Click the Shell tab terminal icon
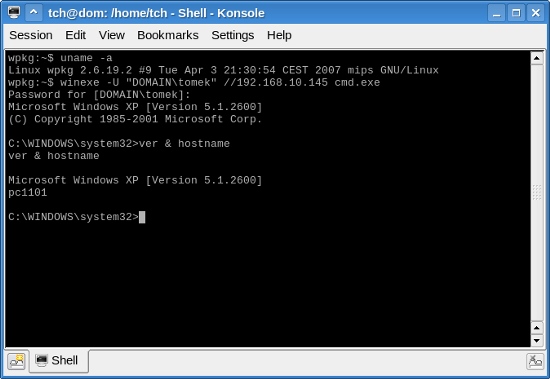 [41, 360]
